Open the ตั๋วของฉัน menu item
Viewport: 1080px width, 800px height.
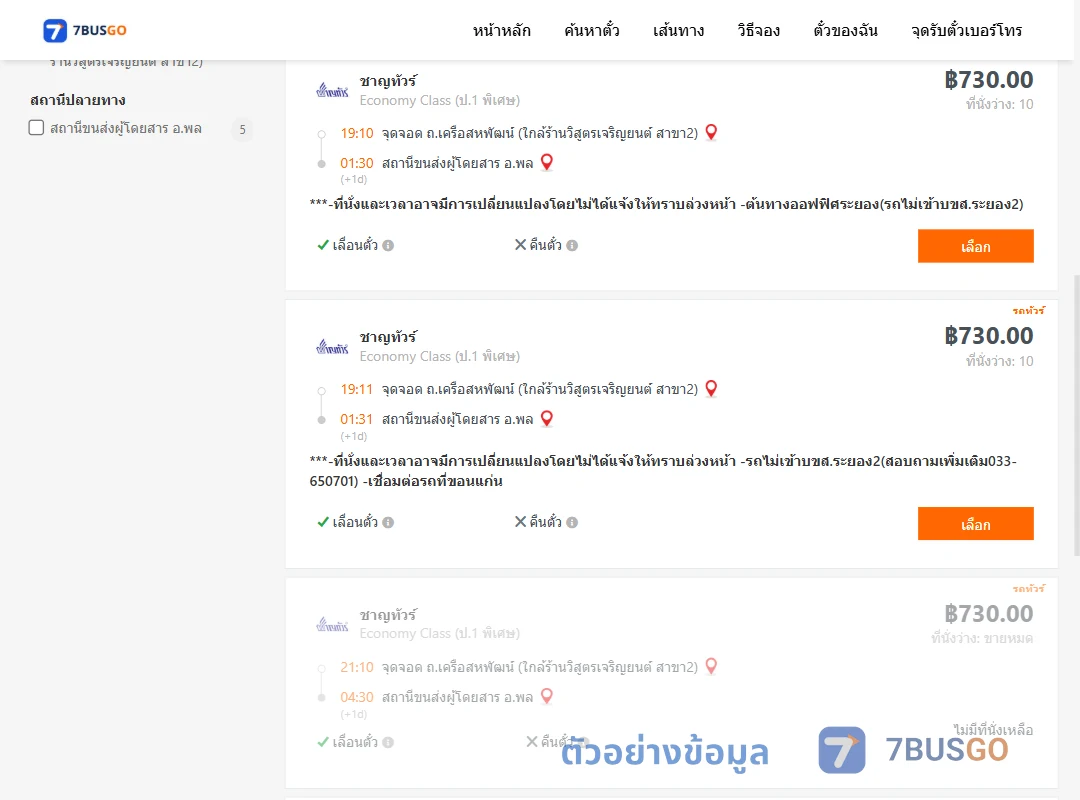845,30
